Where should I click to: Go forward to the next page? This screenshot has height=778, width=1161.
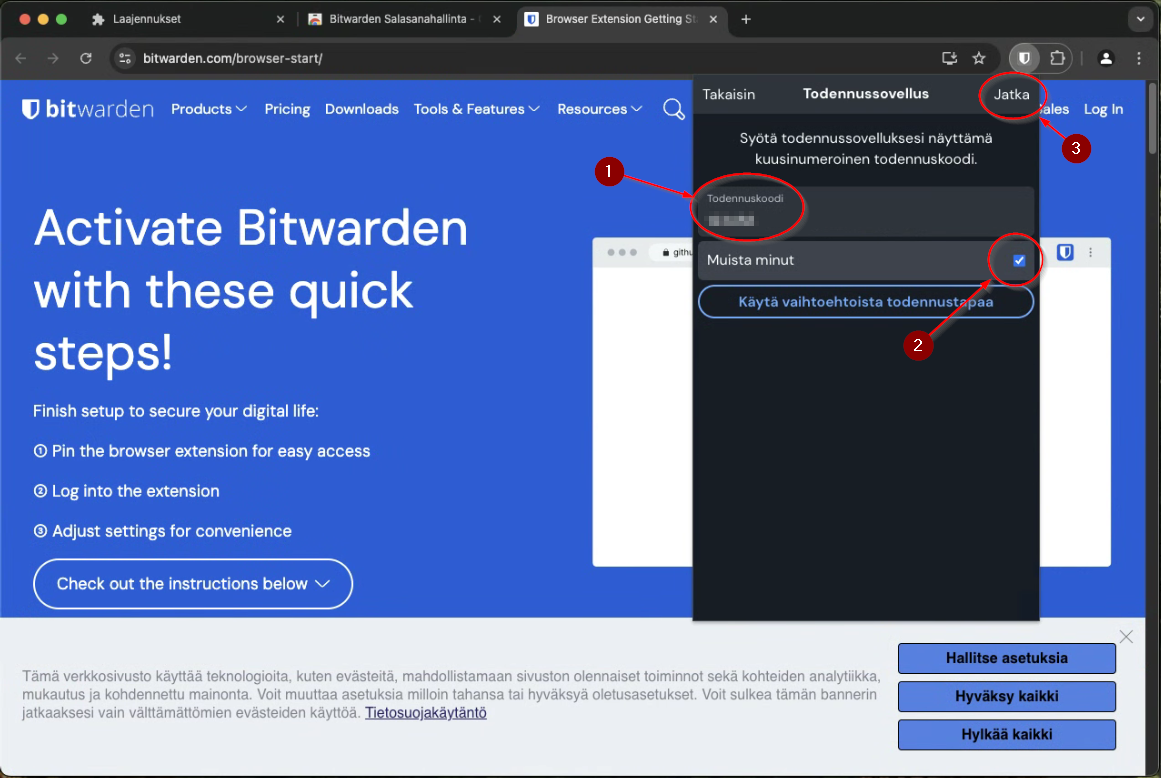(x=53, y=58)
